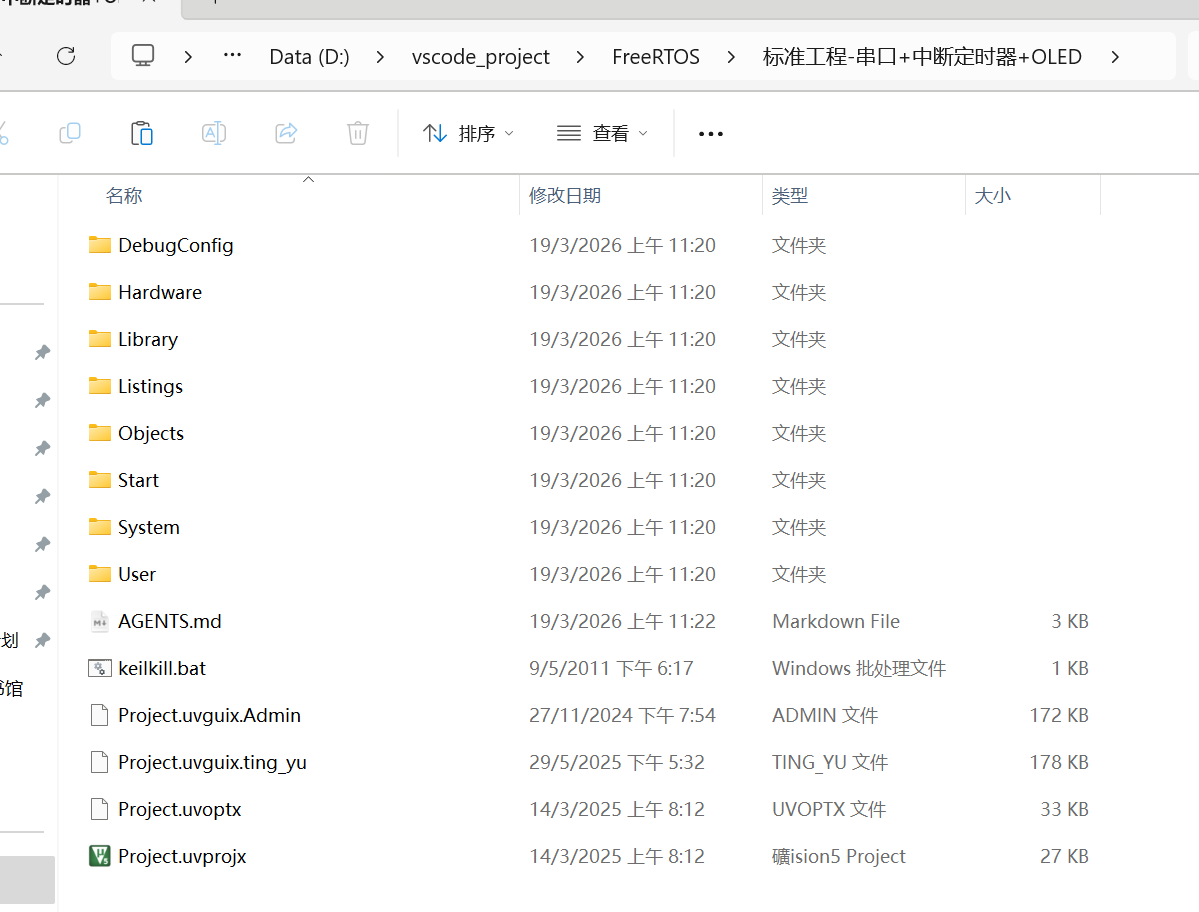
Task: Open the 查看 view dropdown
Action: coord(602,133)
